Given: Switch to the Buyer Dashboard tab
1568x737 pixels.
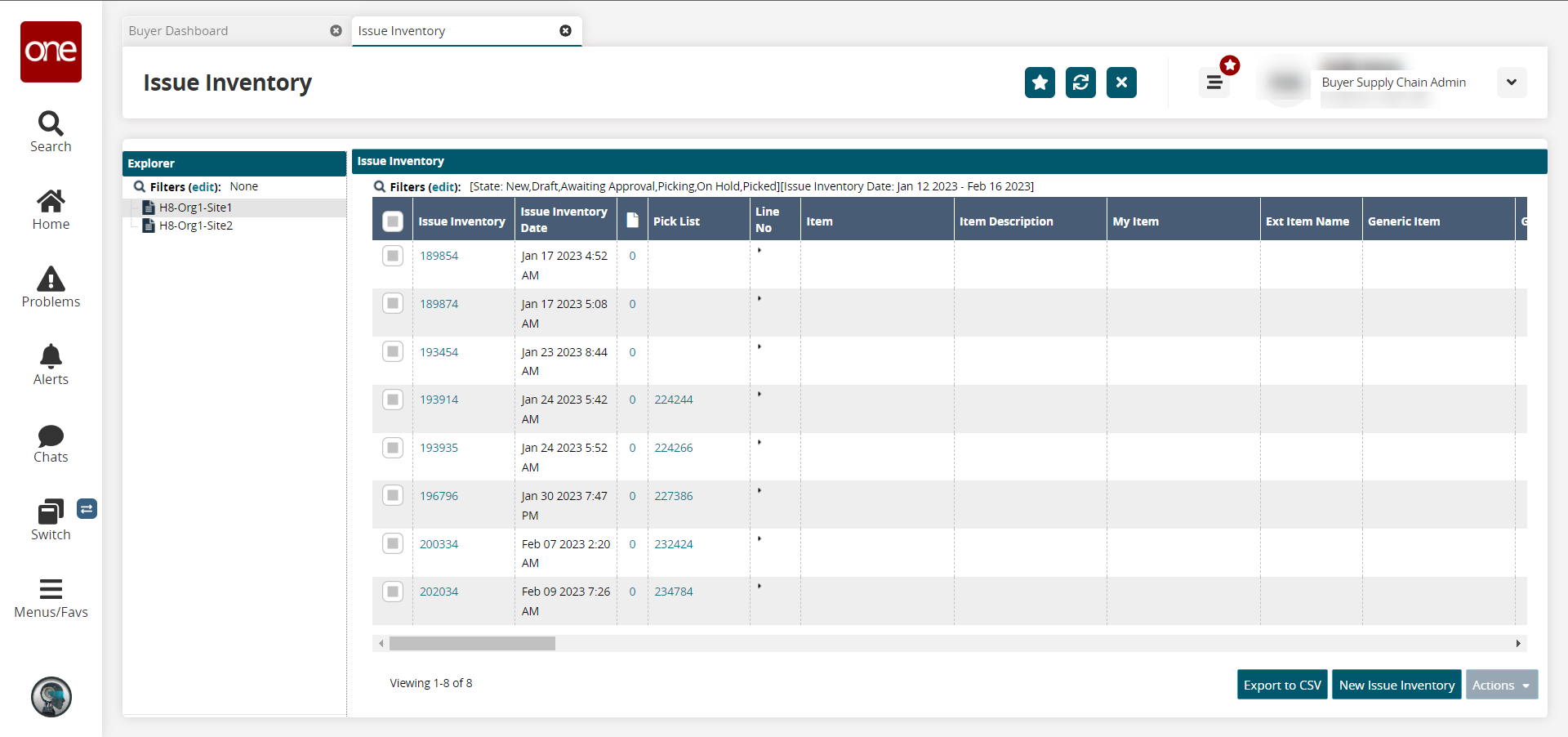Looking at the screenshot, I should click(x=179, y=31).
